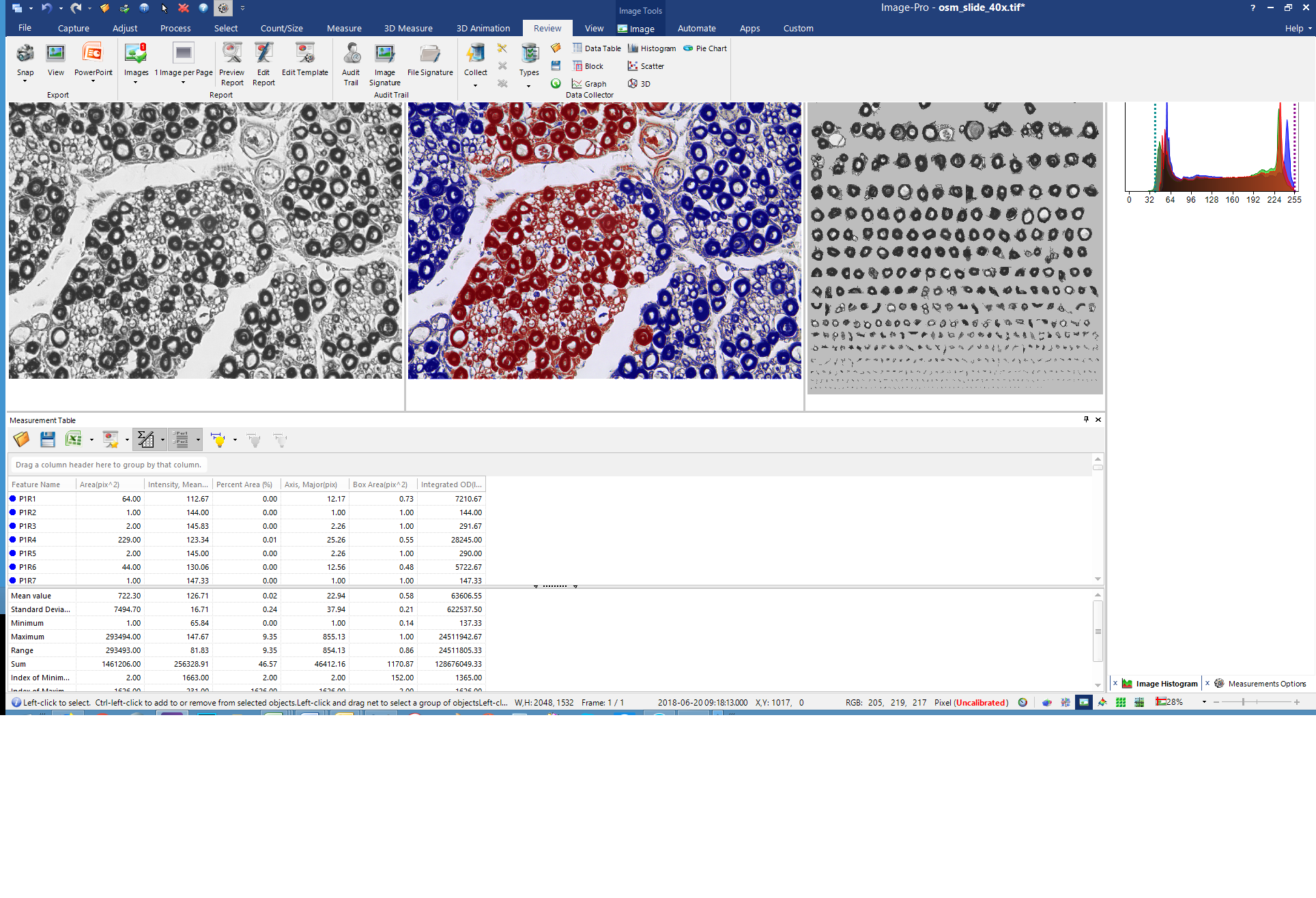Click Image Signature icon
1316x898 pixels.
tap(384, 53)
